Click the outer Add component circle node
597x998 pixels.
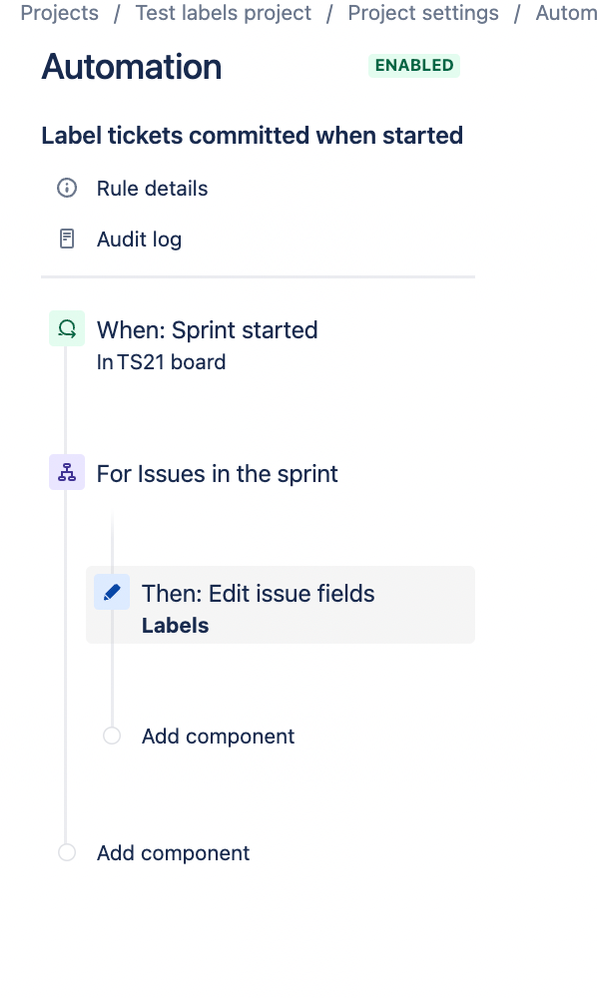[x=67, y=852]
